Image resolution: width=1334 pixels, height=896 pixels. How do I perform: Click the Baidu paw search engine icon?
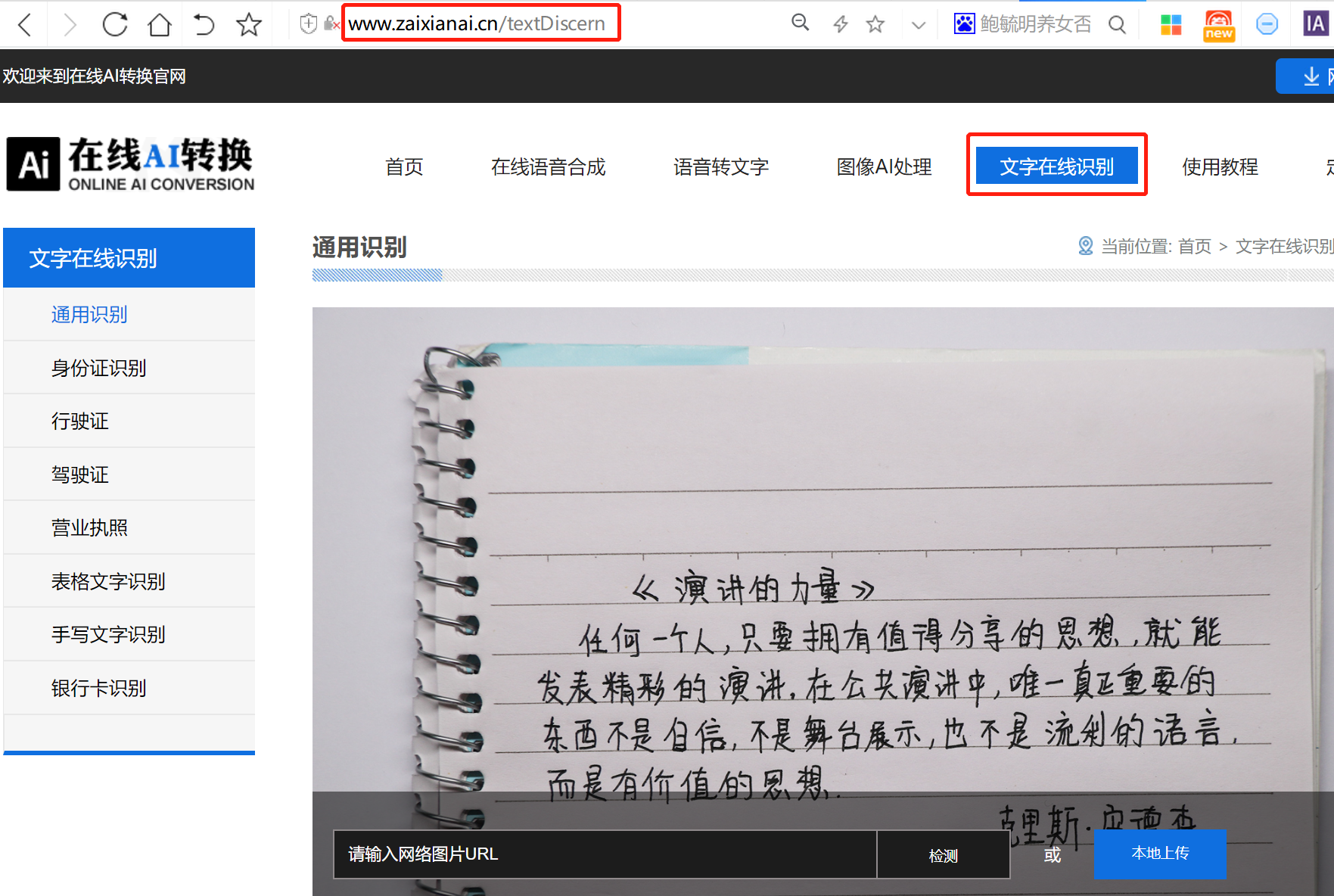pyautogui.click(x=964, y=24)
